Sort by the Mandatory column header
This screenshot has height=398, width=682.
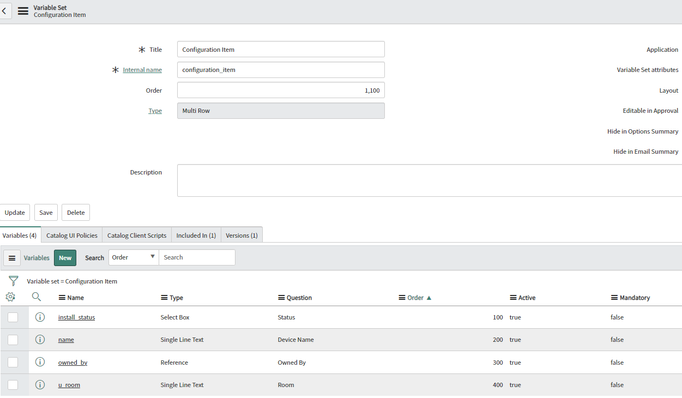[x=635, y=298]
